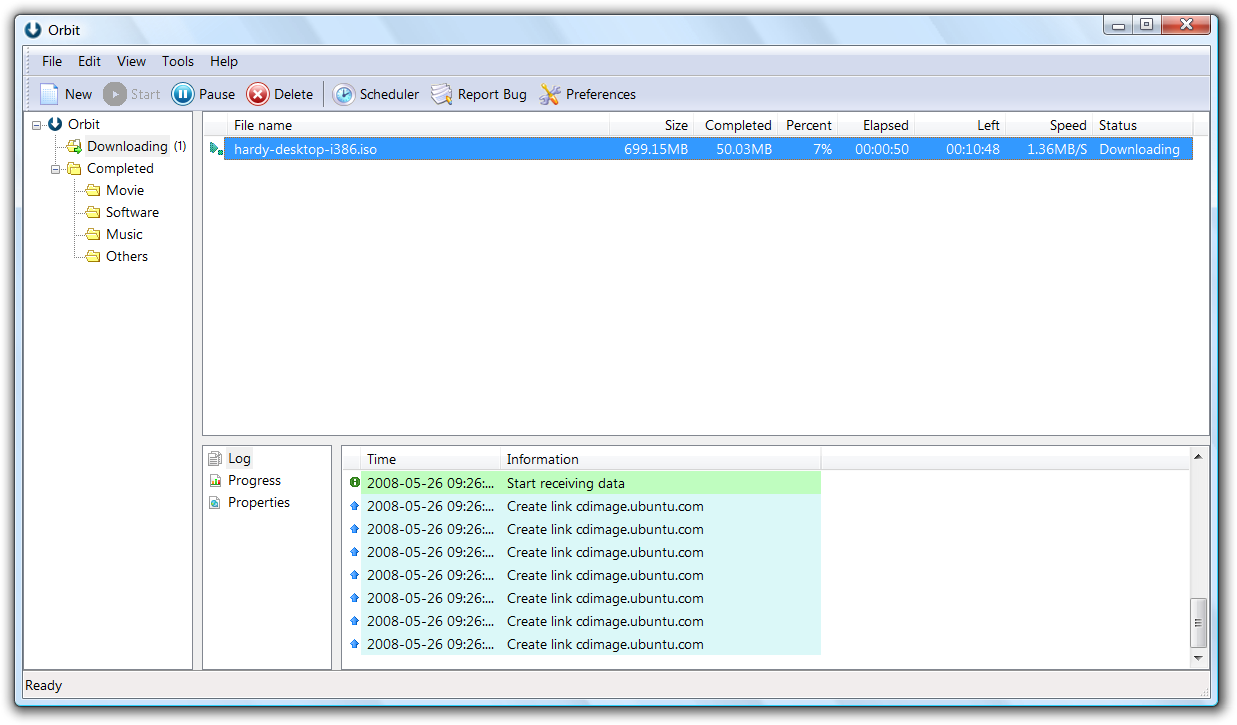The width and height of the screenshot is (1237, 725).
Task: Sort by Elapsed column header
Action: point(875,125)
